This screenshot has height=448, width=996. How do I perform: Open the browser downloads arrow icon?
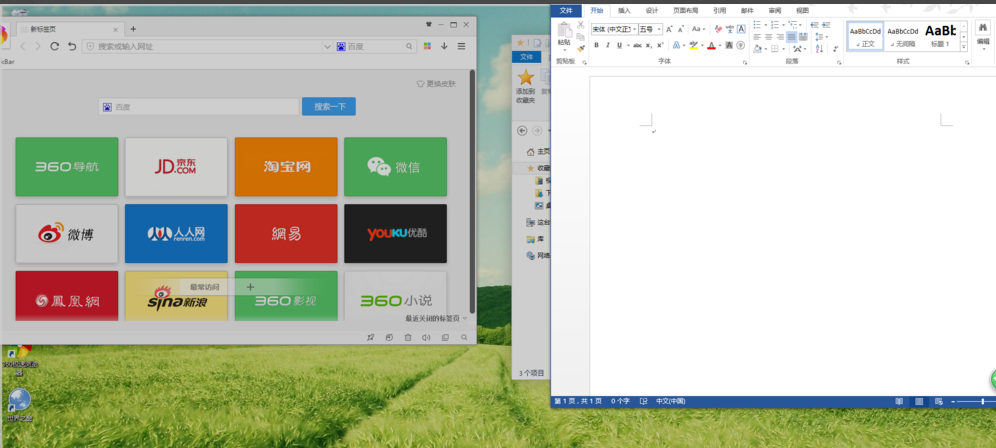(x=444, y=46)
